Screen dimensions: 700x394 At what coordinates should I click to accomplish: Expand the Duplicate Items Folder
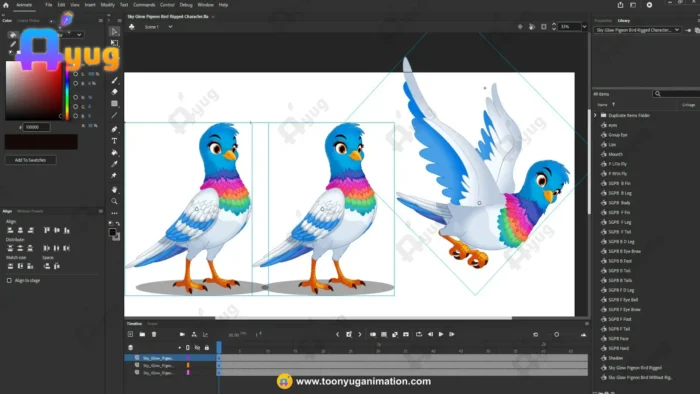point(595,115)
